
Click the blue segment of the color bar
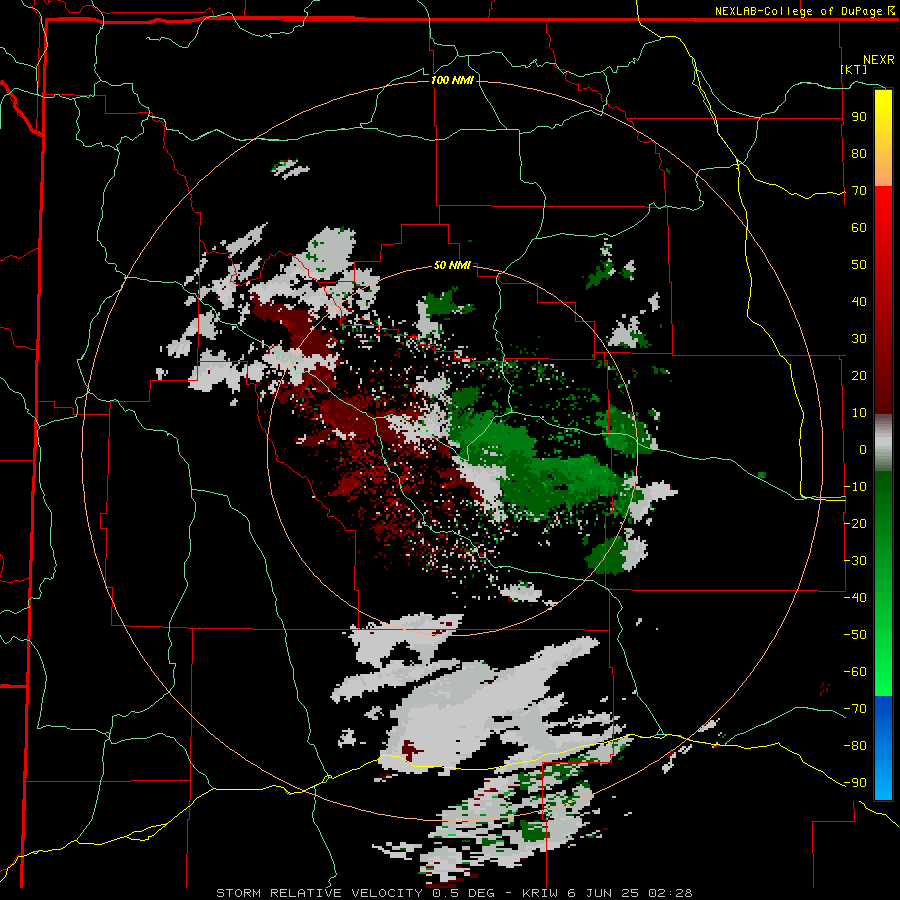click(883, 748)
